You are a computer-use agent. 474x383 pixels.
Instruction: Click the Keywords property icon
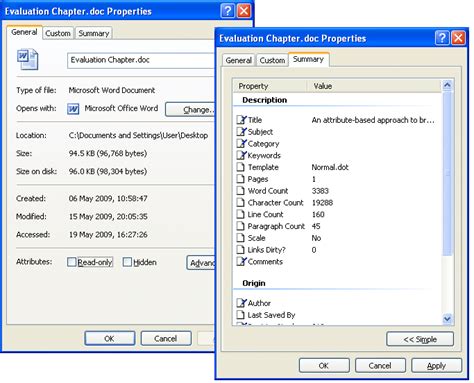(241, 155)
